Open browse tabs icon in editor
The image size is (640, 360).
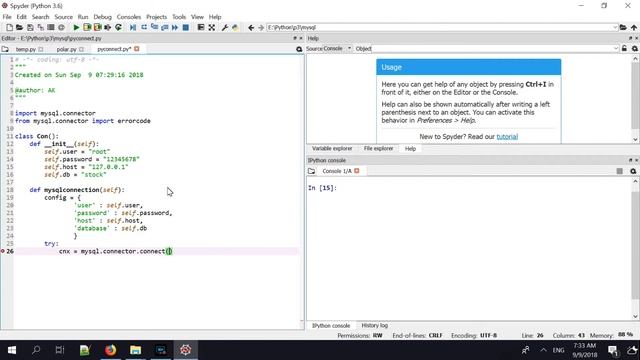5,49
